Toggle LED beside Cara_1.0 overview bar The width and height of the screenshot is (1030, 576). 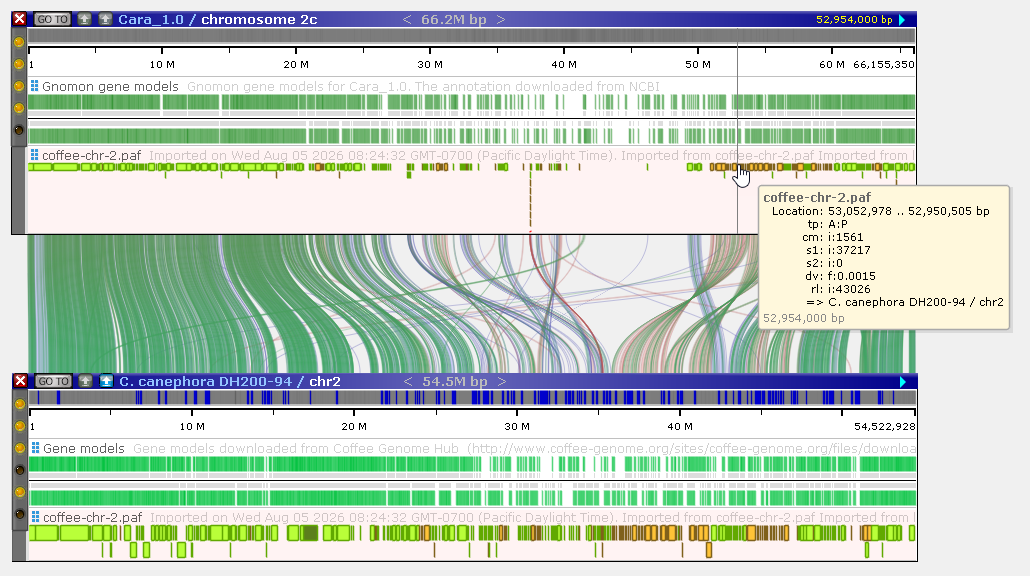(x=19, y=42)
